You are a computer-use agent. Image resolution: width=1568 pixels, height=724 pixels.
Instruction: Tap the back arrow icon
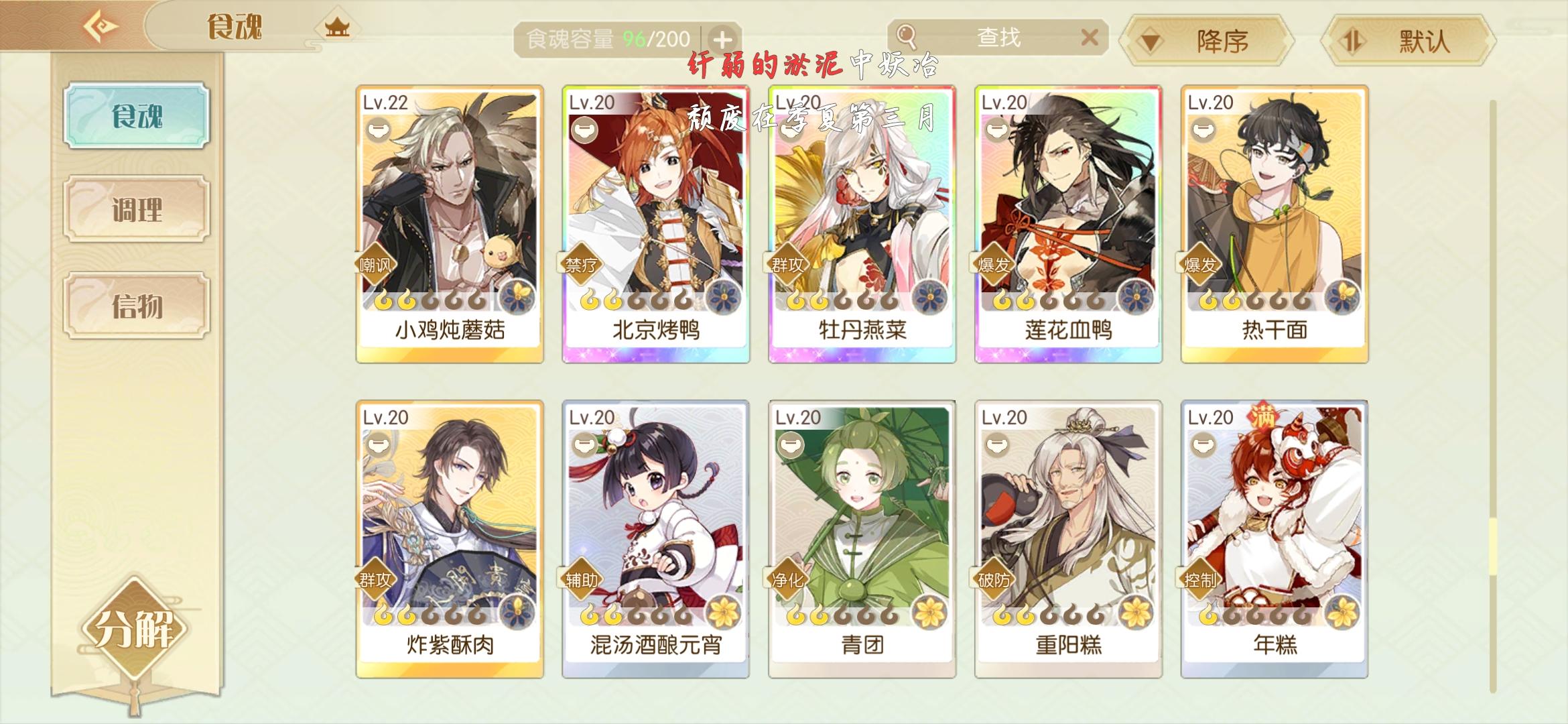101,27
